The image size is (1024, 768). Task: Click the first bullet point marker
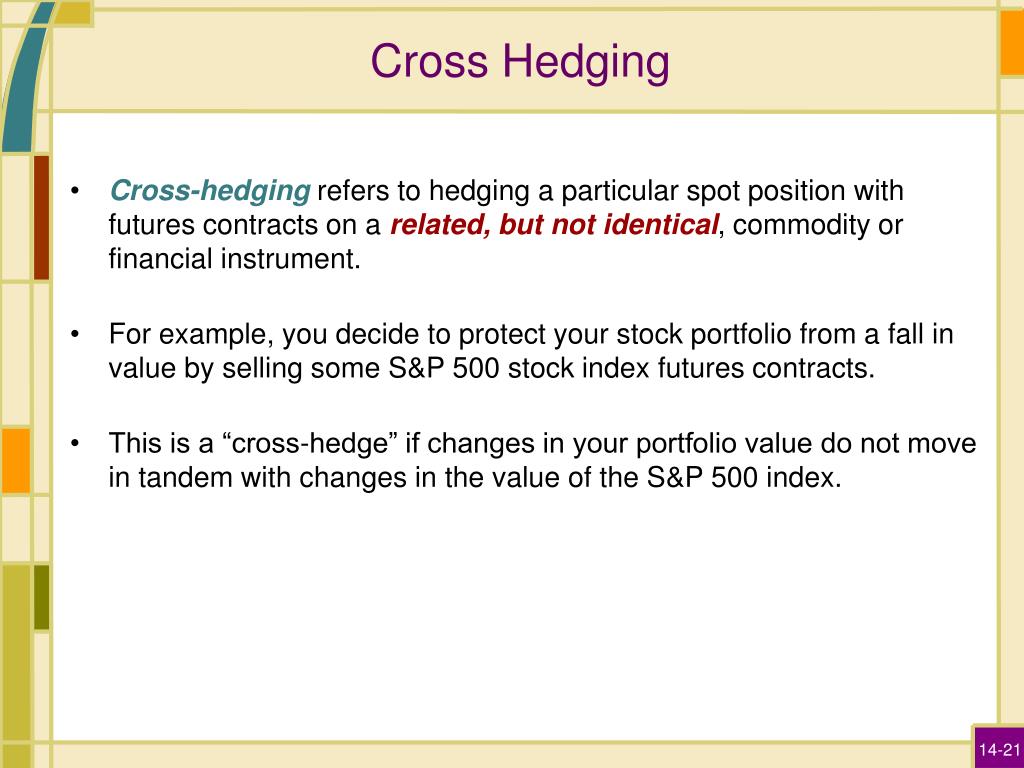click(x=75, y=191)
